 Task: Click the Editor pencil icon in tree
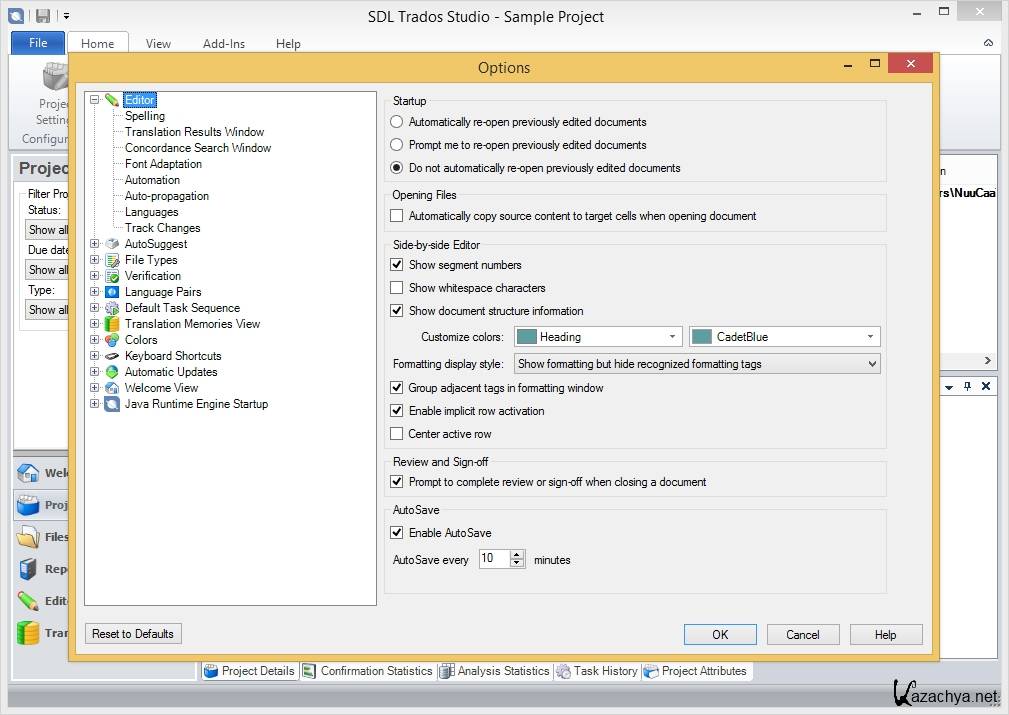(112, 100)
